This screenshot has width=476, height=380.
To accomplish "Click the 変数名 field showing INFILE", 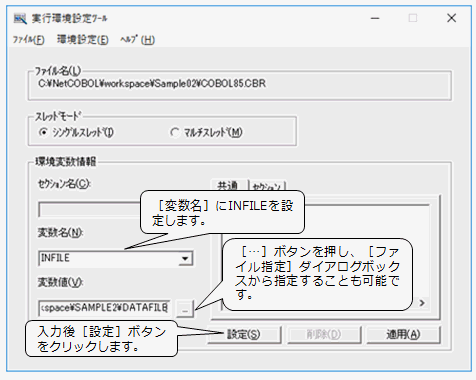I will 115,259.
